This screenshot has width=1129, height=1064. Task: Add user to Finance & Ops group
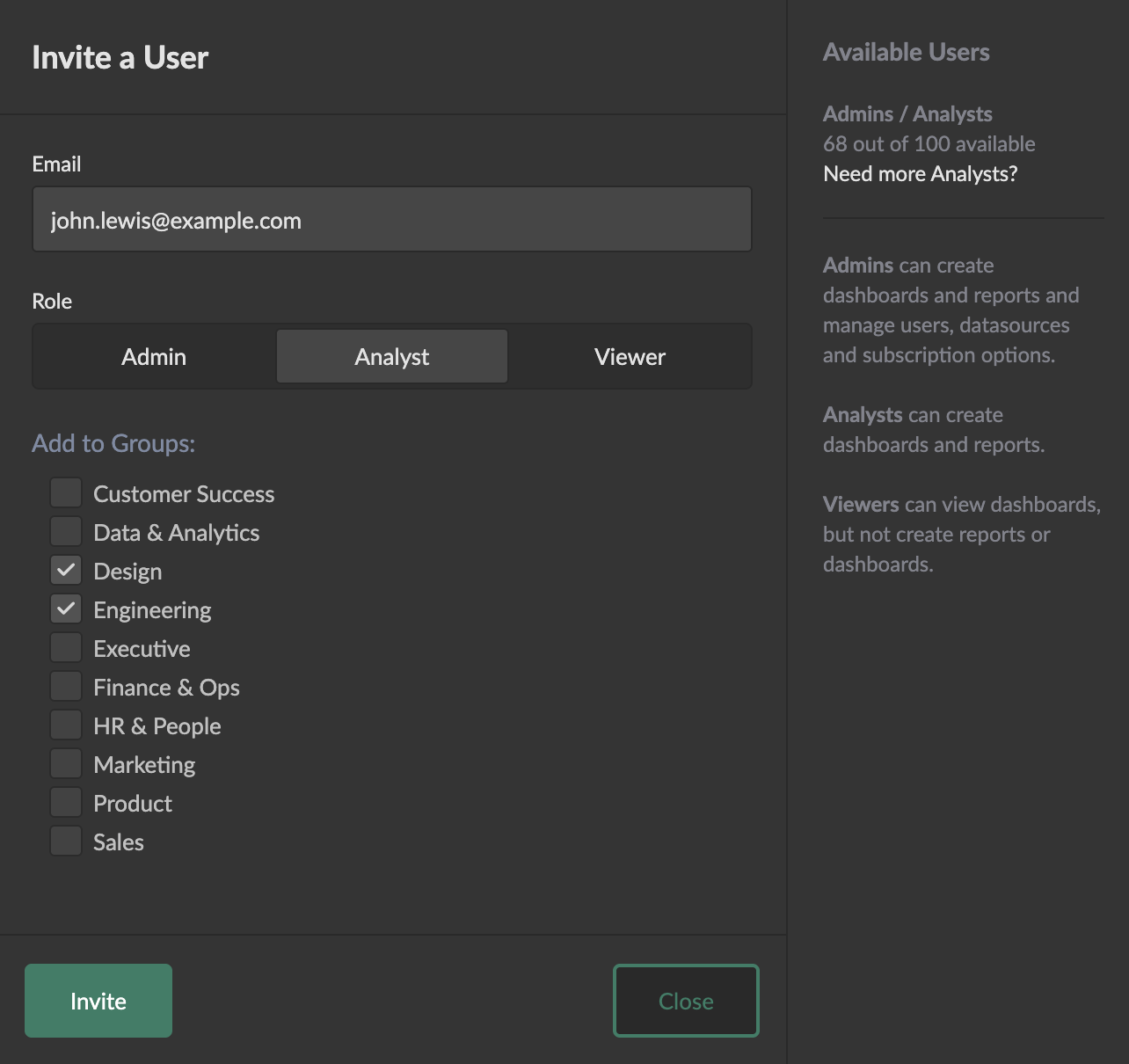tap(66, 687)
